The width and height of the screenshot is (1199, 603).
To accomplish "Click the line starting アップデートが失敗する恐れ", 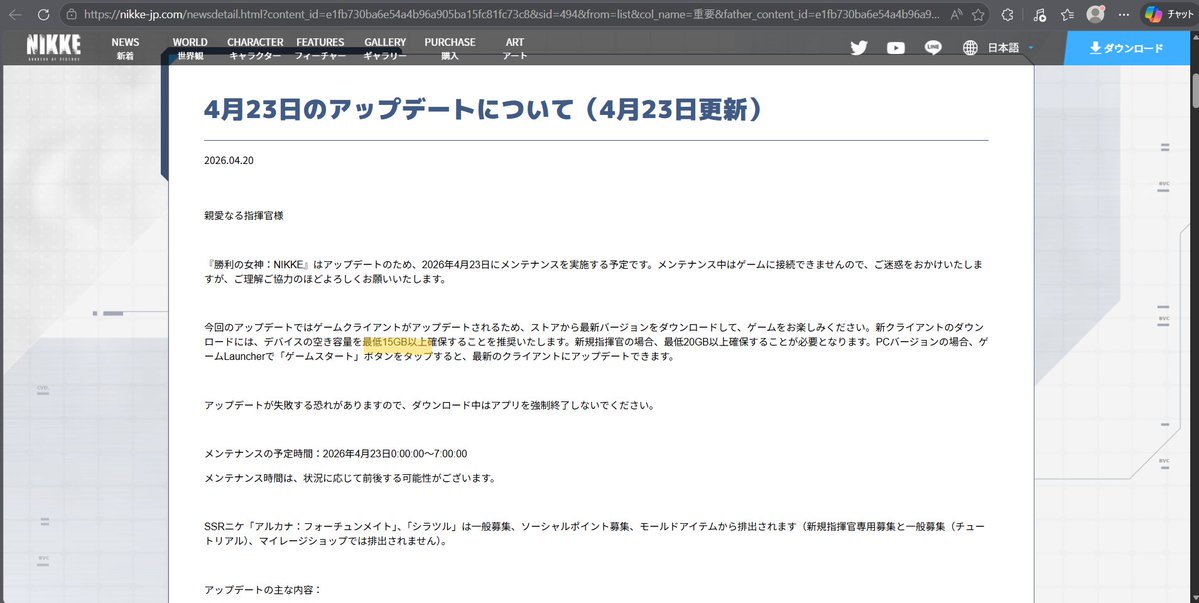I will (430, 406).
